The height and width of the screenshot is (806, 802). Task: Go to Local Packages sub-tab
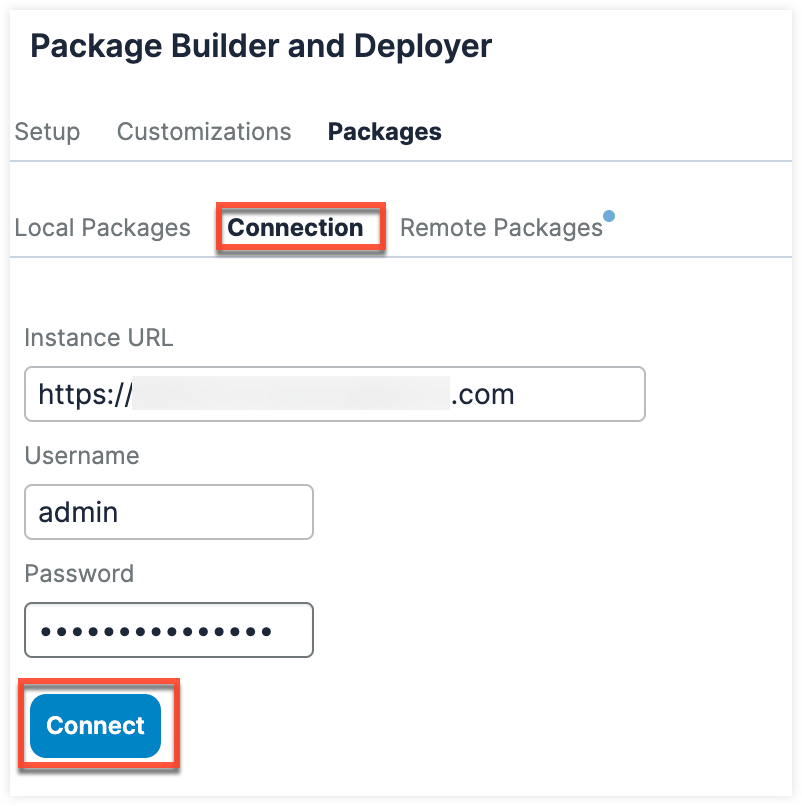pyautogui.click(x=102, y=228)
